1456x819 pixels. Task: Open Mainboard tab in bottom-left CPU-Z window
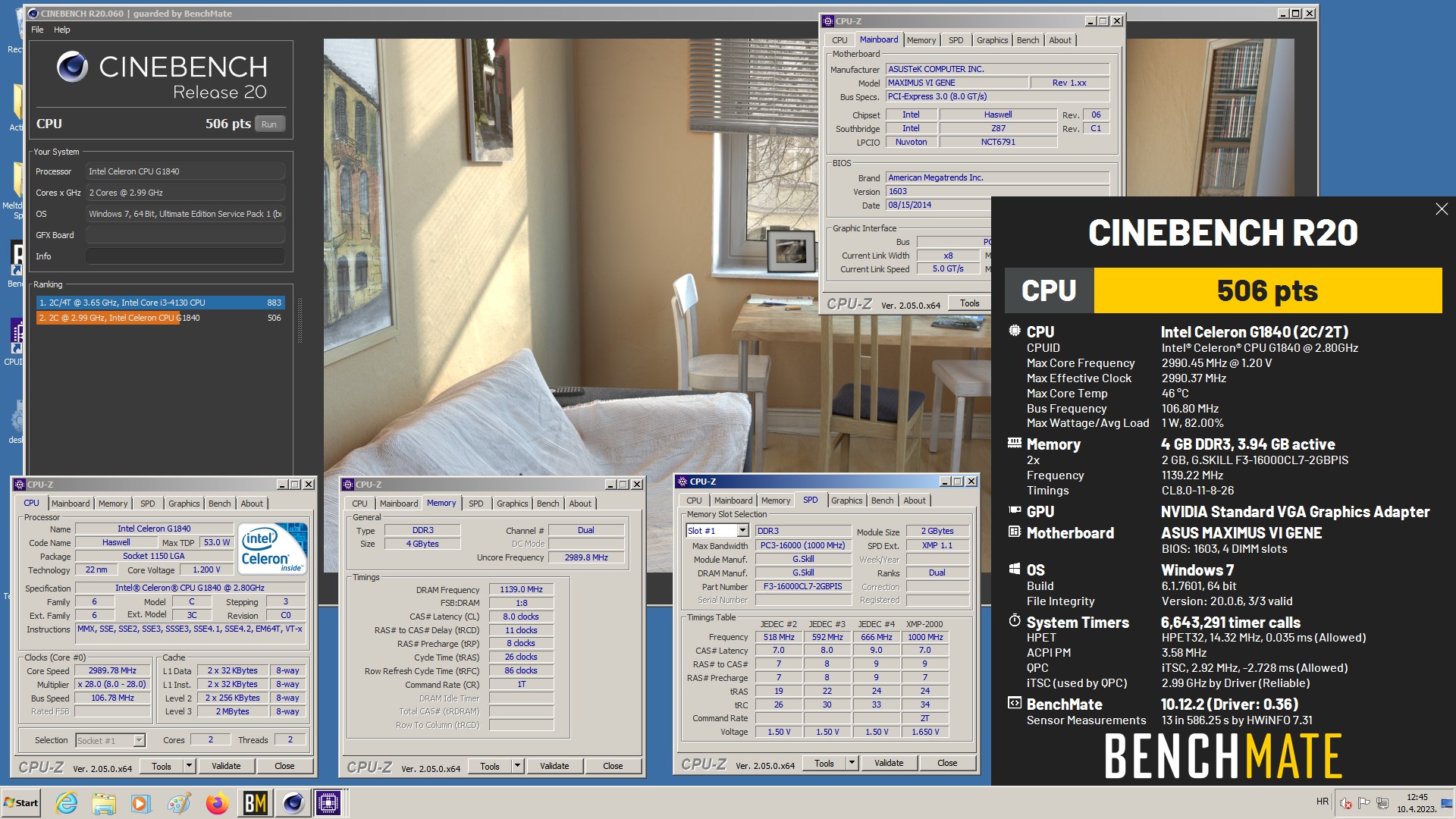click(71, 504)
